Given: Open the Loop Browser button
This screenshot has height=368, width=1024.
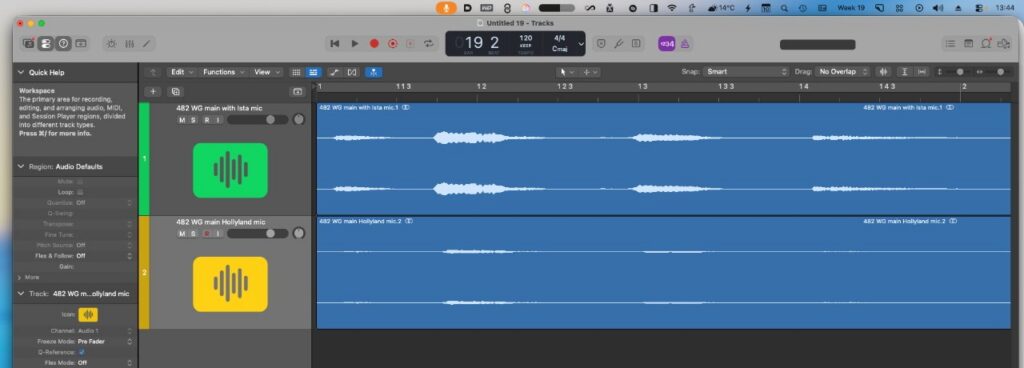Looking at the screenshot, I should click(986, 44).
